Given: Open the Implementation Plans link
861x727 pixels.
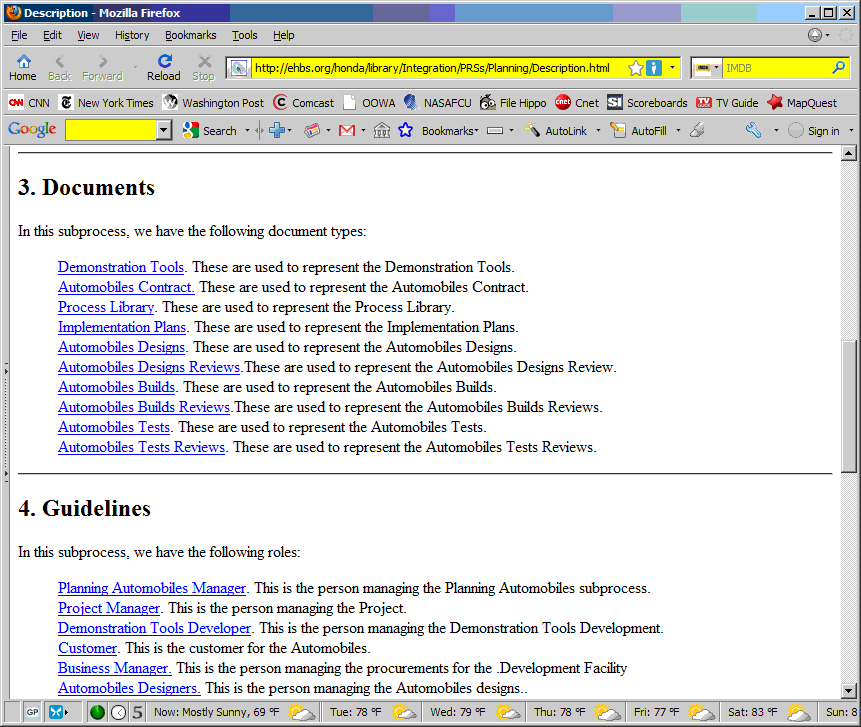Looking at the screenshot, I should pyautogui.click(x=122, y=327).
